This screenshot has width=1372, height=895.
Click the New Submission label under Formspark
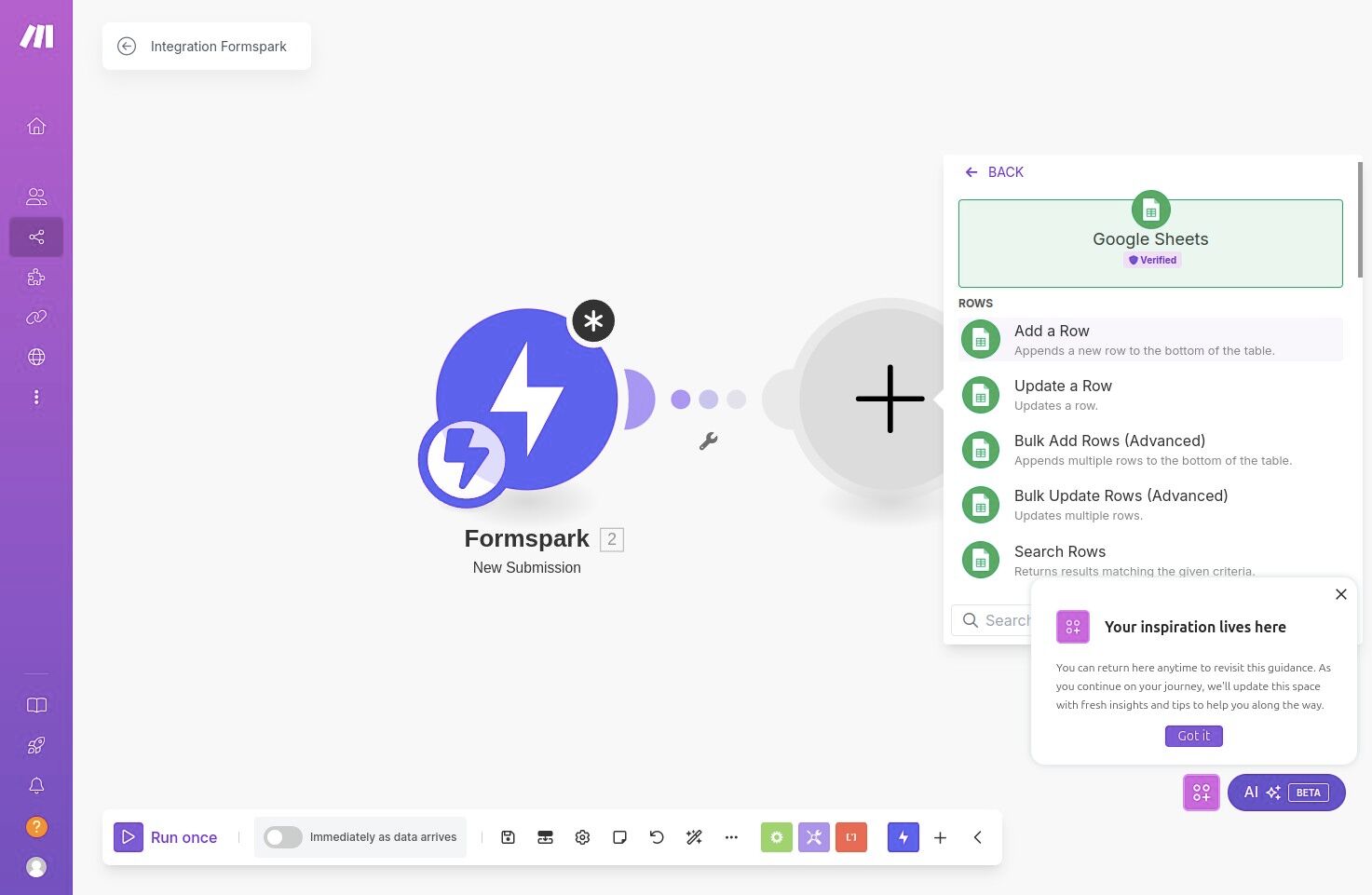527,567
